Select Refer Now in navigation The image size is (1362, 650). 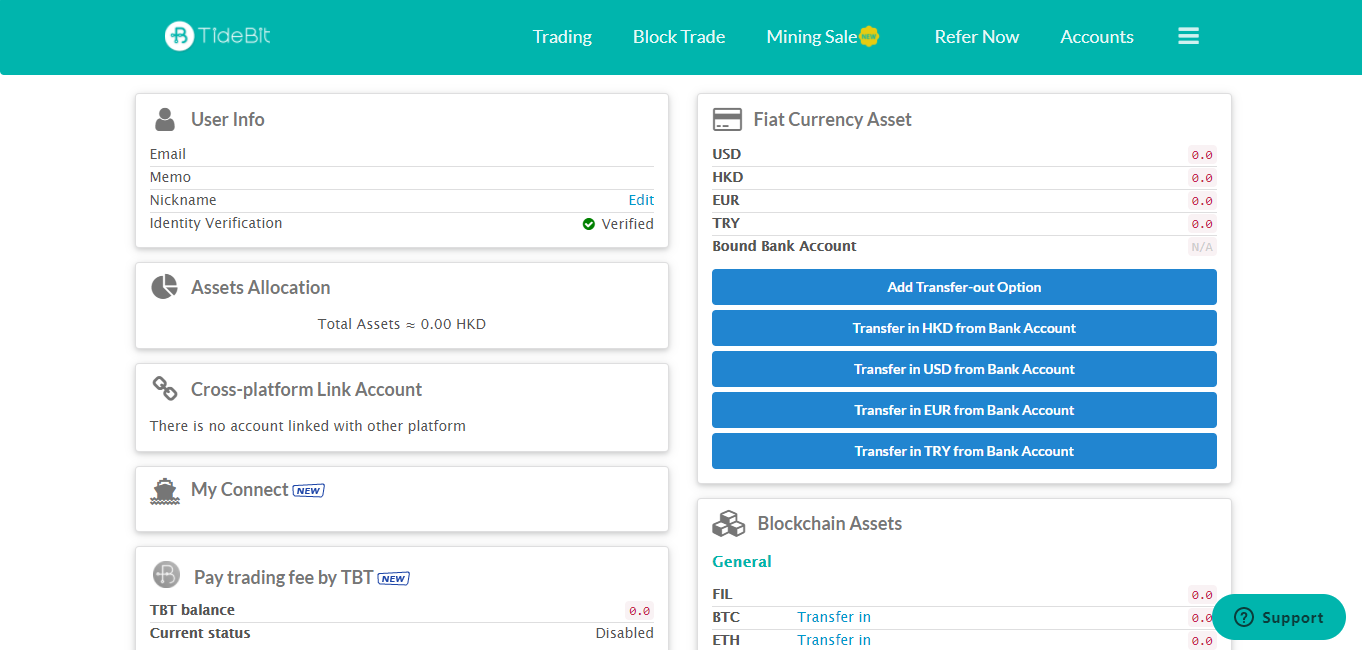(x=976, y=37)
